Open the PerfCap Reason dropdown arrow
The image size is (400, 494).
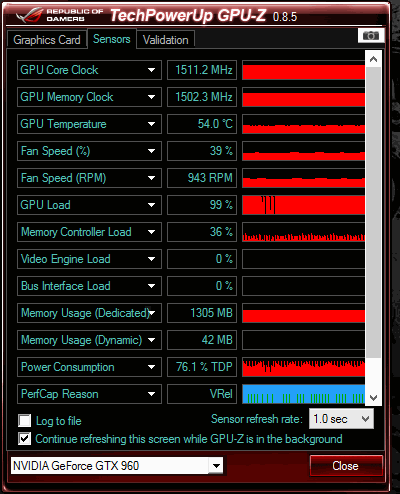coord(151,394)
